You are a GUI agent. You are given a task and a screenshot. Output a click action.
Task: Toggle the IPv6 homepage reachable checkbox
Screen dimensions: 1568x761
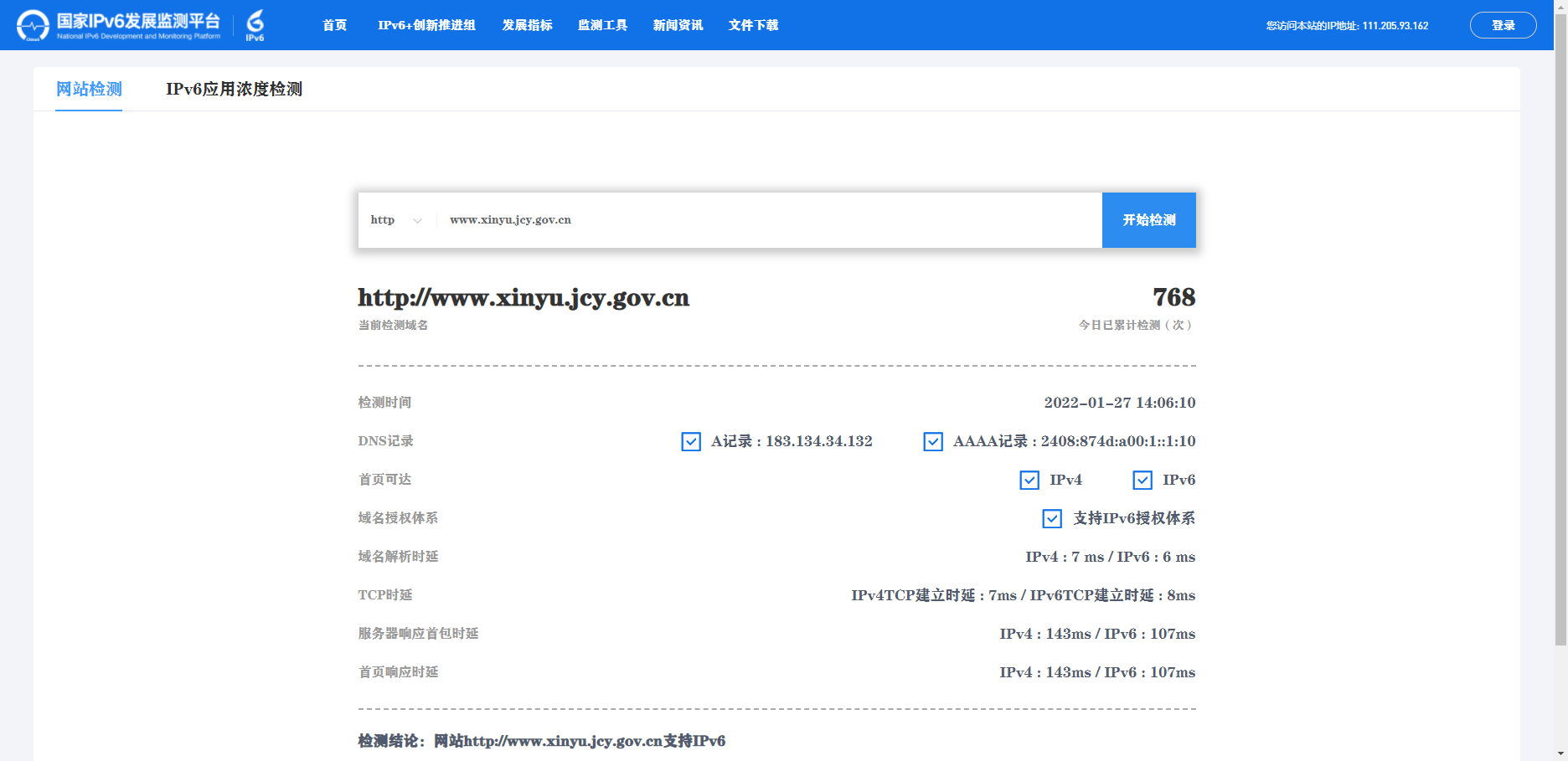[x=1142, y=480]
